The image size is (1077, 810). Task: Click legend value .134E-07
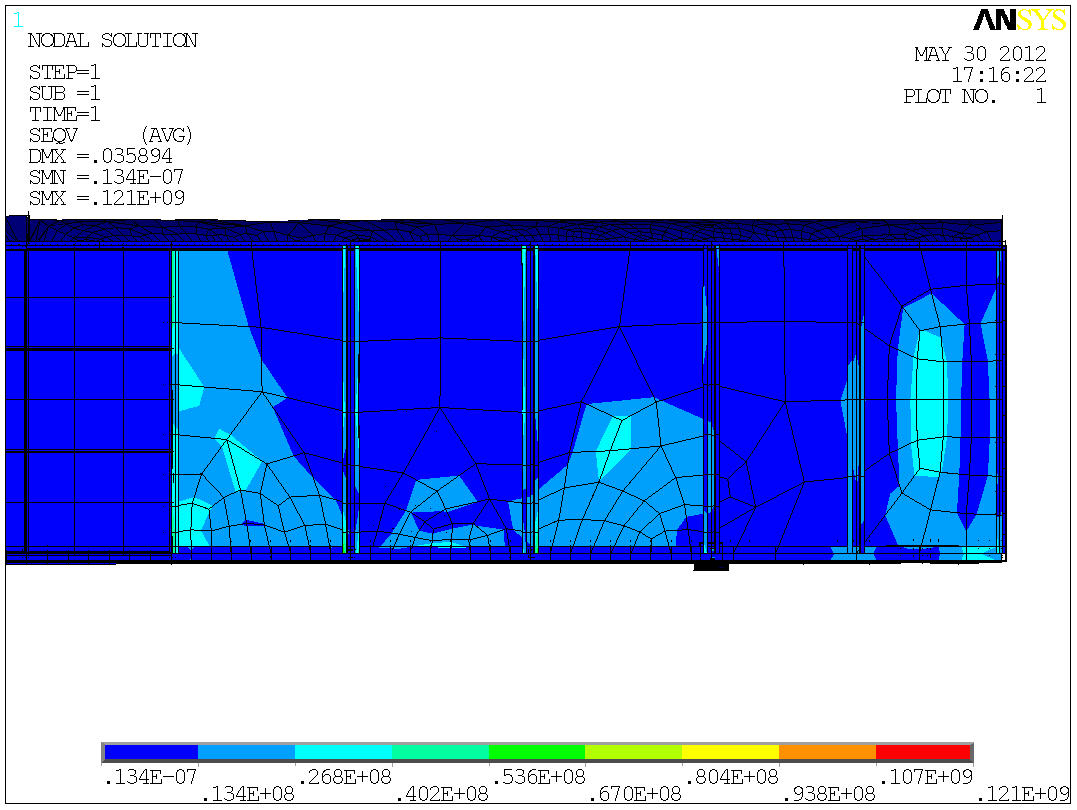150,777
